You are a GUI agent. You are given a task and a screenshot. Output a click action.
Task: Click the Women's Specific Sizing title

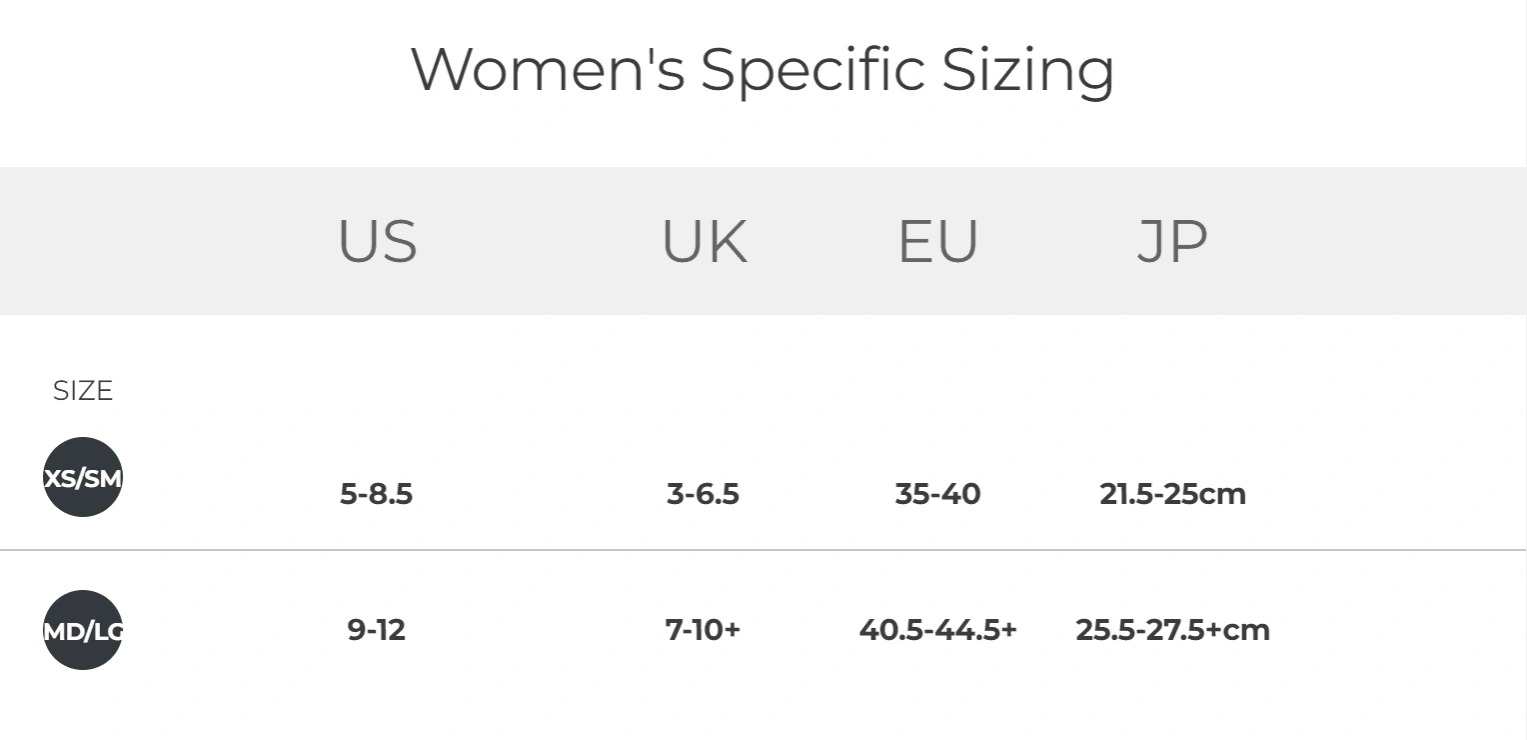tap(763, 70)
